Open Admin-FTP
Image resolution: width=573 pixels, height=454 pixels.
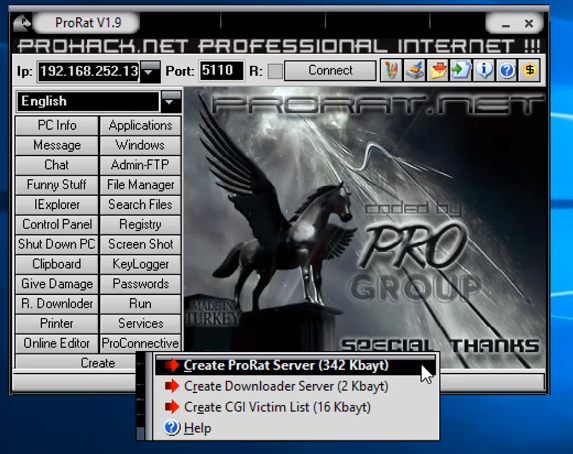[x=140, y=165]
